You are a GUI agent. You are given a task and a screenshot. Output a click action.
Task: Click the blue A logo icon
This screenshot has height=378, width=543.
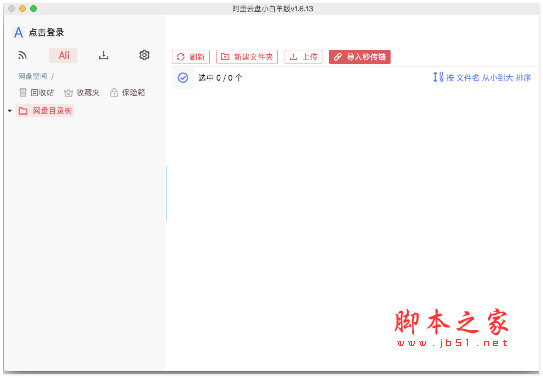(x=18, y=33)
